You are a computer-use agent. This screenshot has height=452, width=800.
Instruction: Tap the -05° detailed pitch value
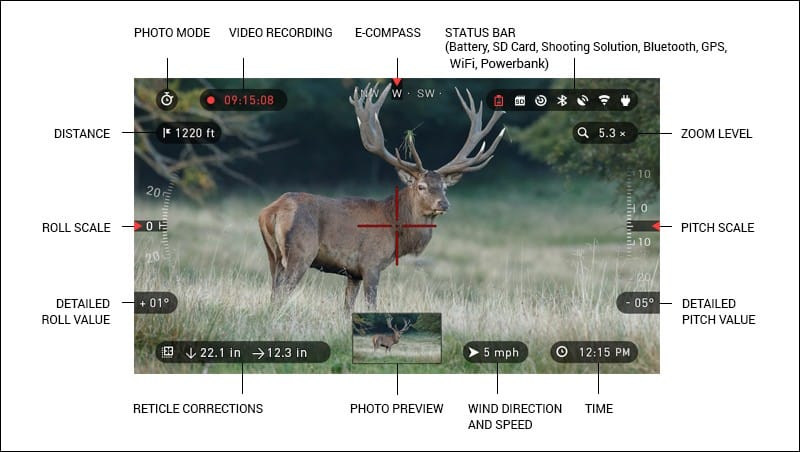(637, 303)
